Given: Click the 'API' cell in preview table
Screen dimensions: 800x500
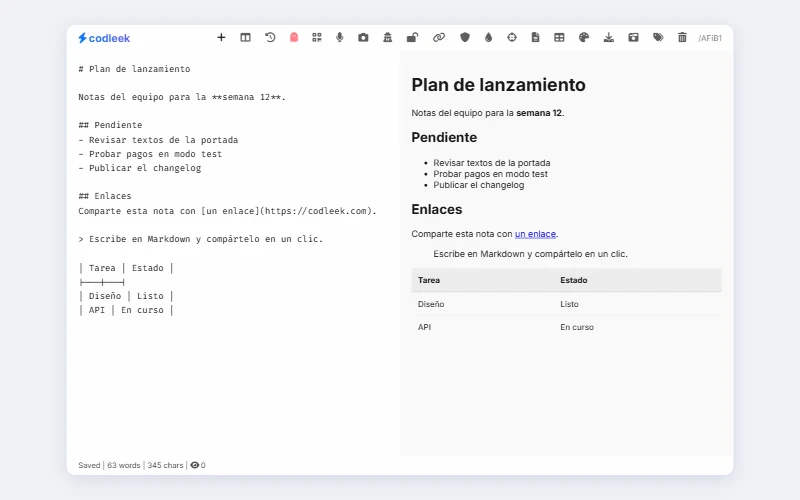Looking at the screenshot, I should [424, 327].
